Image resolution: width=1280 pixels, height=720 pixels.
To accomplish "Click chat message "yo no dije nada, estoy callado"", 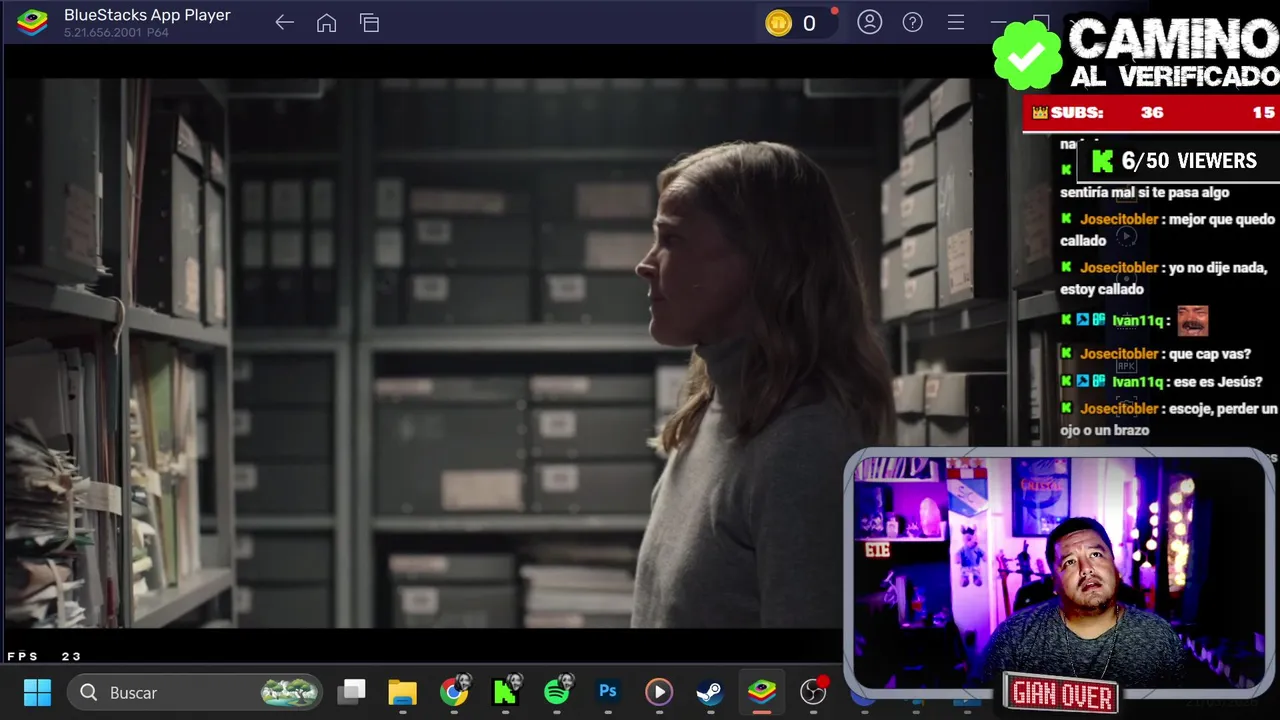I will click(x=1164, y=279).
